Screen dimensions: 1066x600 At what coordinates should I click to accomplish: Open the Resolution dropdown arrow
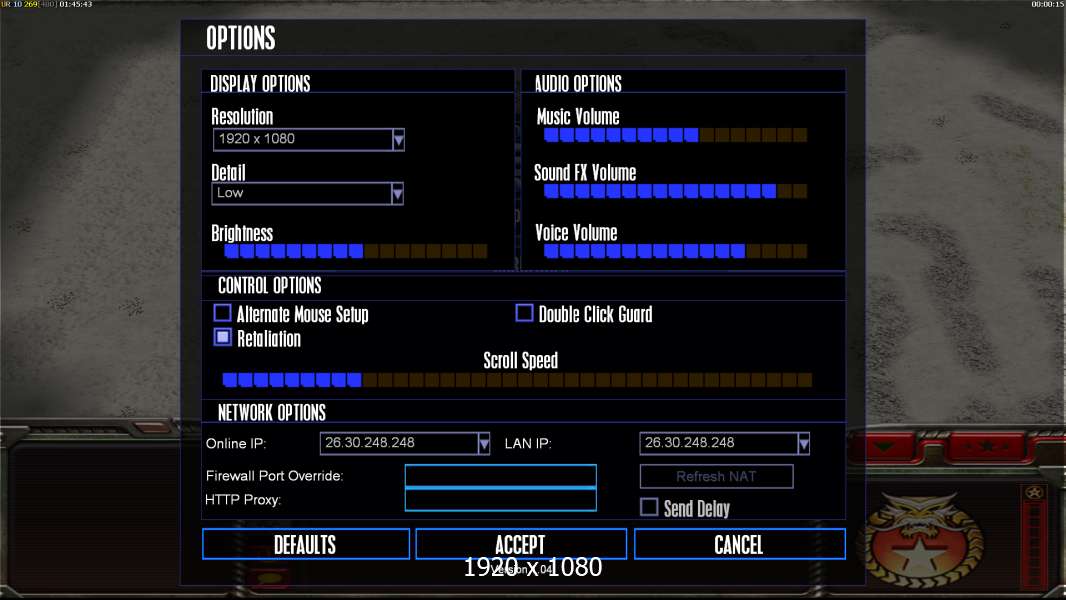[398, 139]
